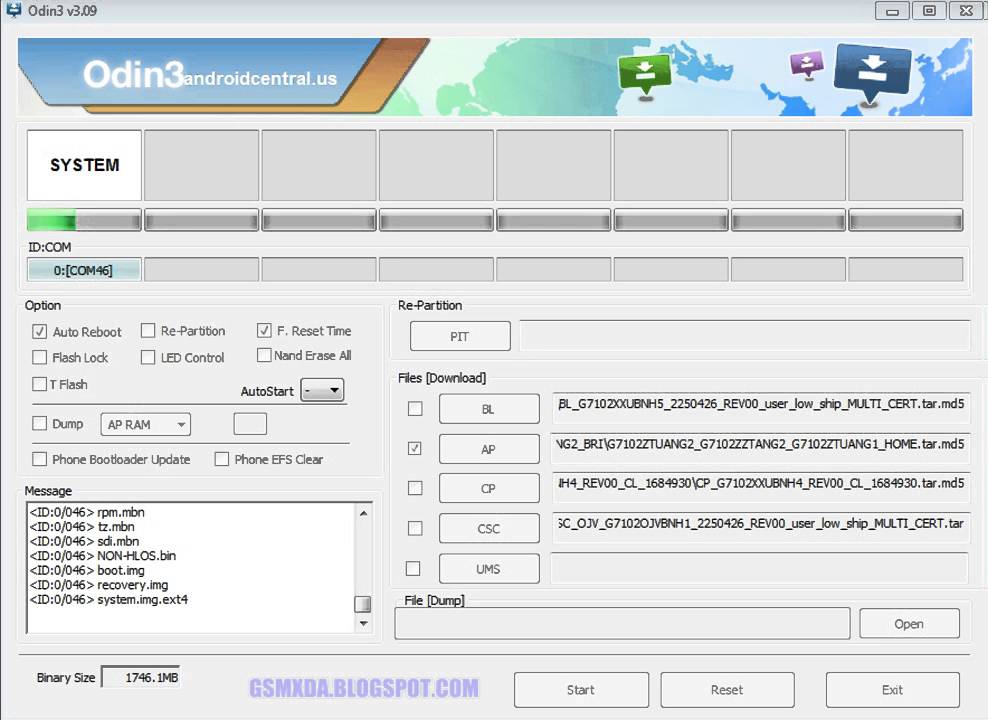Click the Message log scrollbar thumb
Screen dimensions: 988x720
(363, 604)
